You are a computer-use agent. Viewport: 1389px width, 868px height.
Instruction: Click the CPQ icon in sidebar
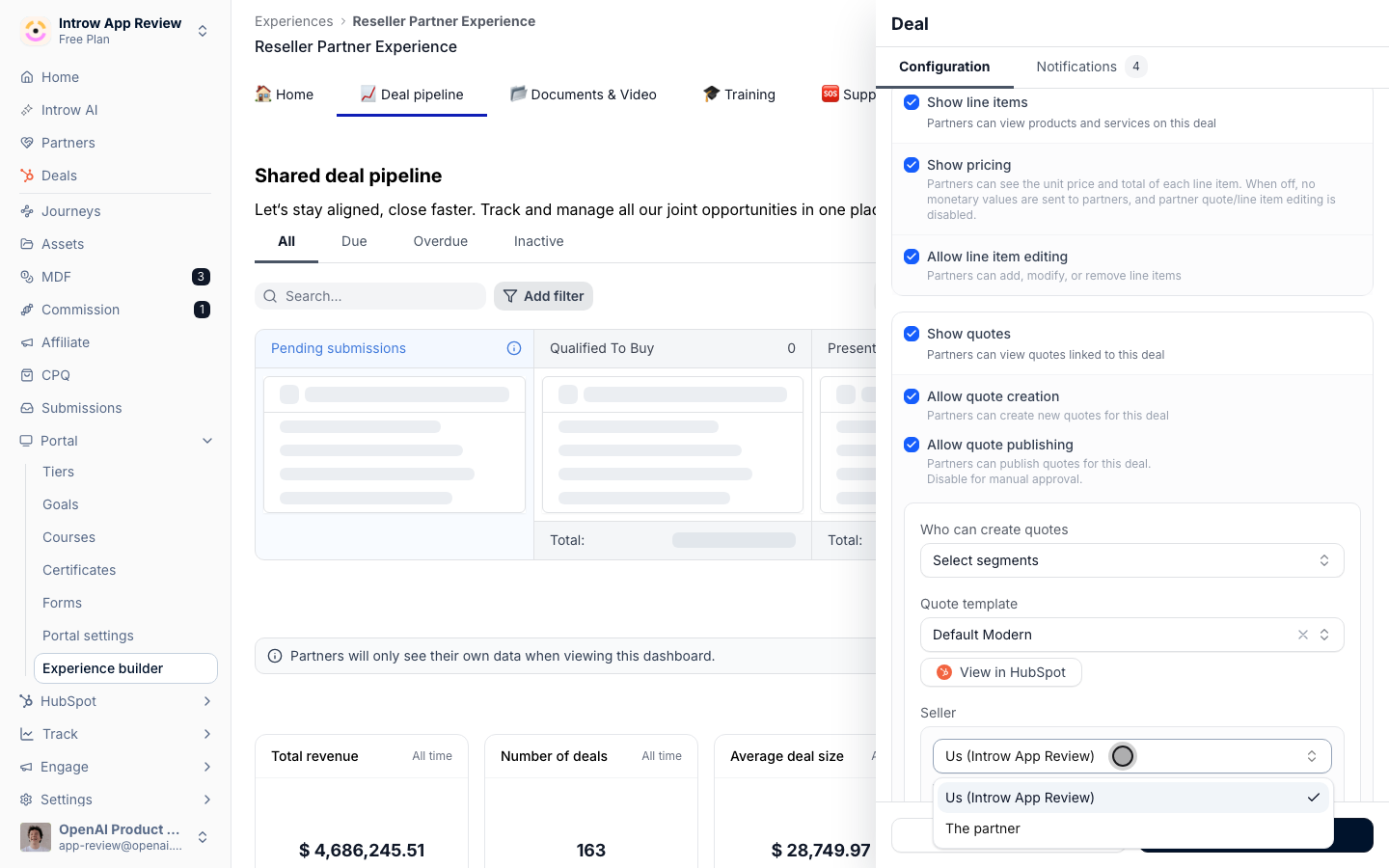[27, 375]
